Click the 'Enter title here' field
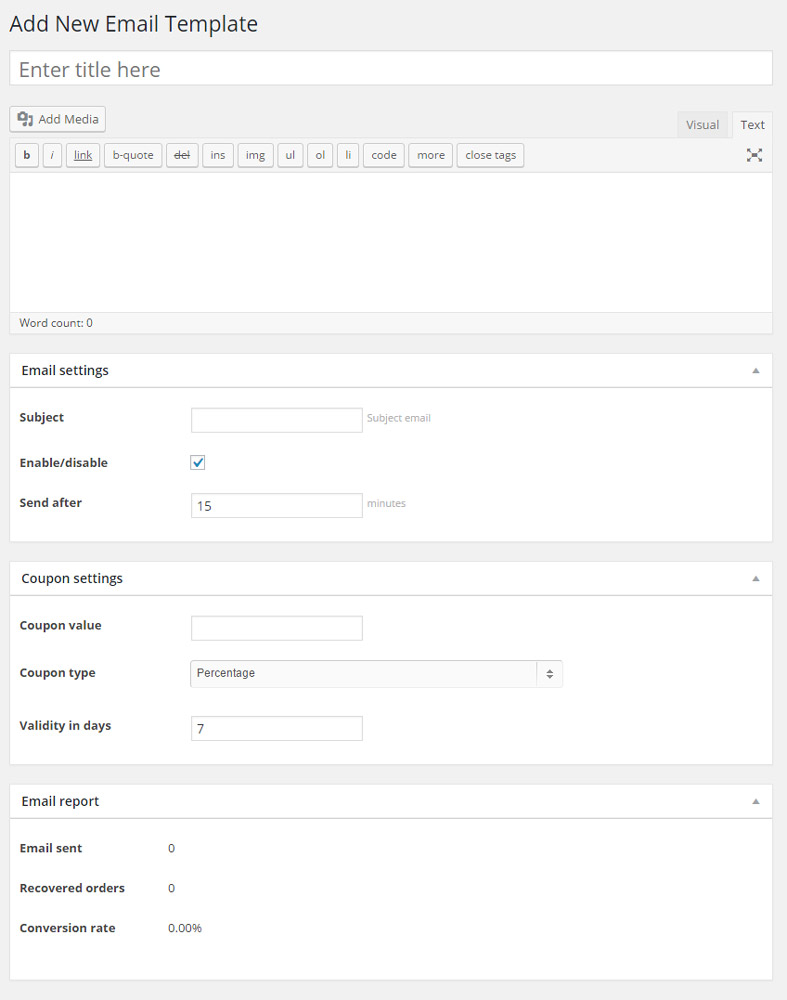The height and width of the screenshot is (1000, 787). (391, 69)
